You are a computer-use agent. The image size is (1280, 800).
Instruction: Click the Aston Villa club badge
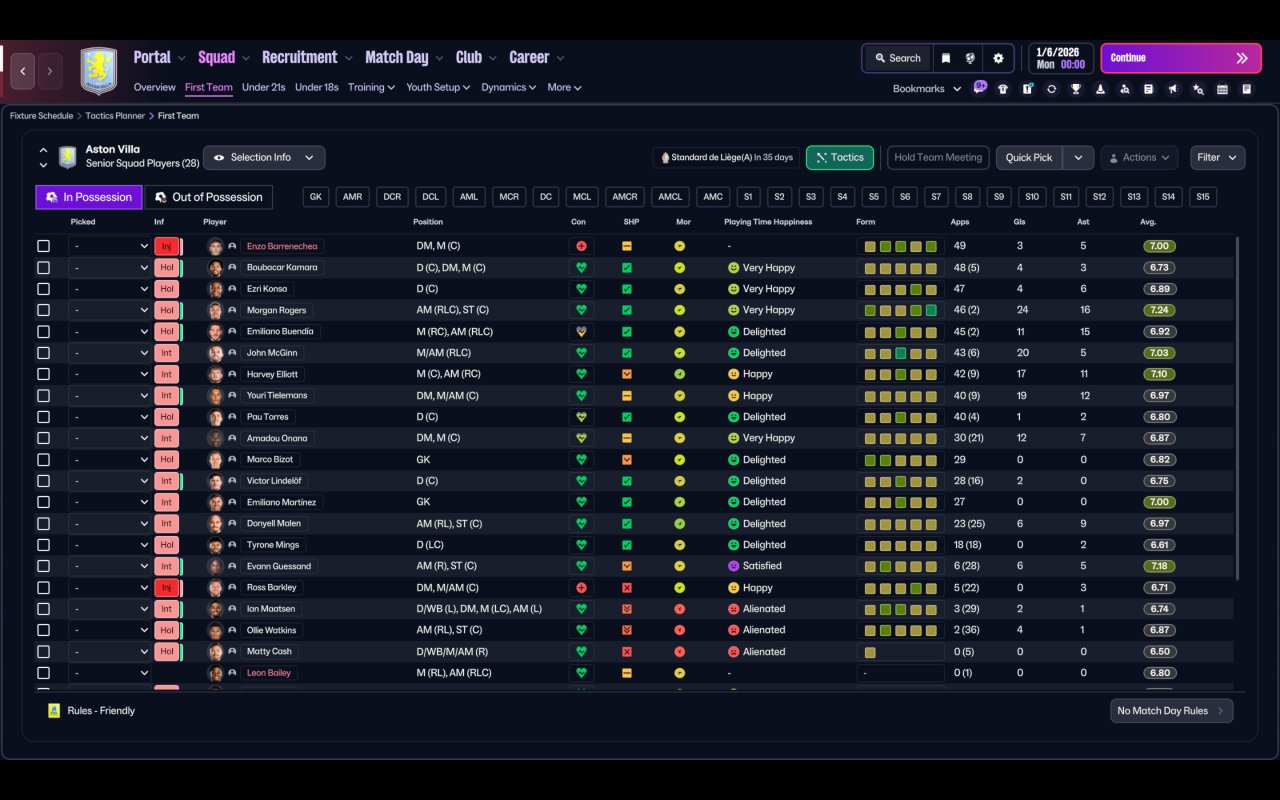98,71
